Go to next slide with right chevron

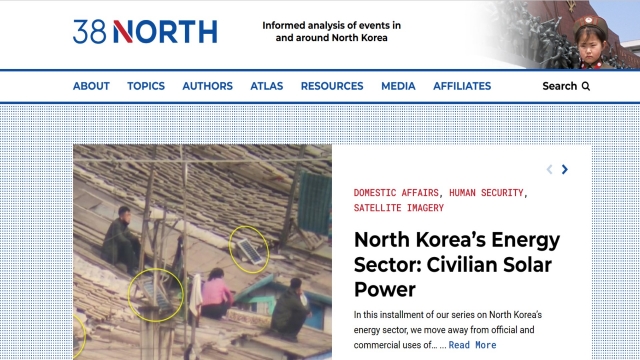tap(564, 169)
